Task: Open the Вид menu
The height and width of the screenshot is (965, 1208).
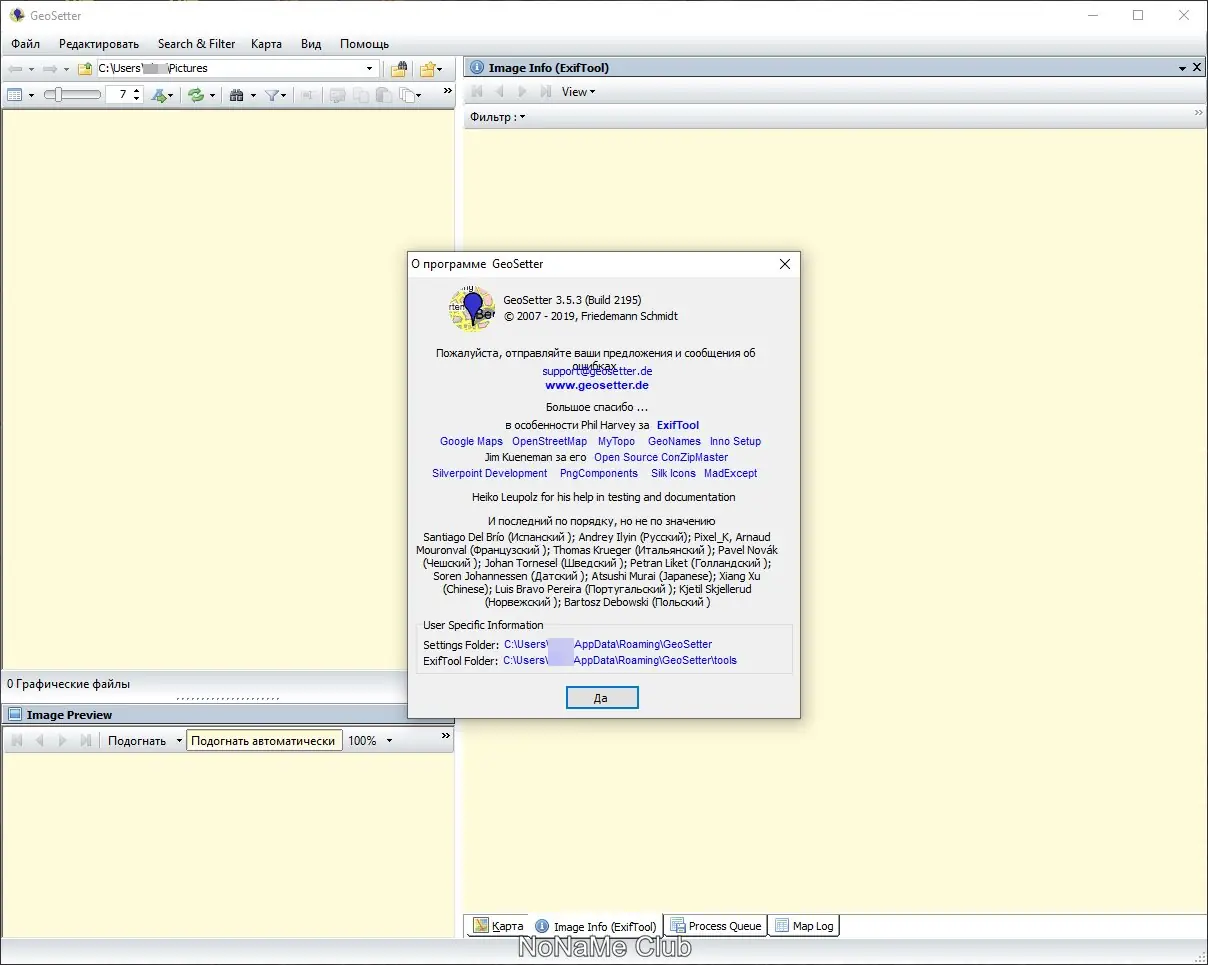Action: click(x=311, y=44)
